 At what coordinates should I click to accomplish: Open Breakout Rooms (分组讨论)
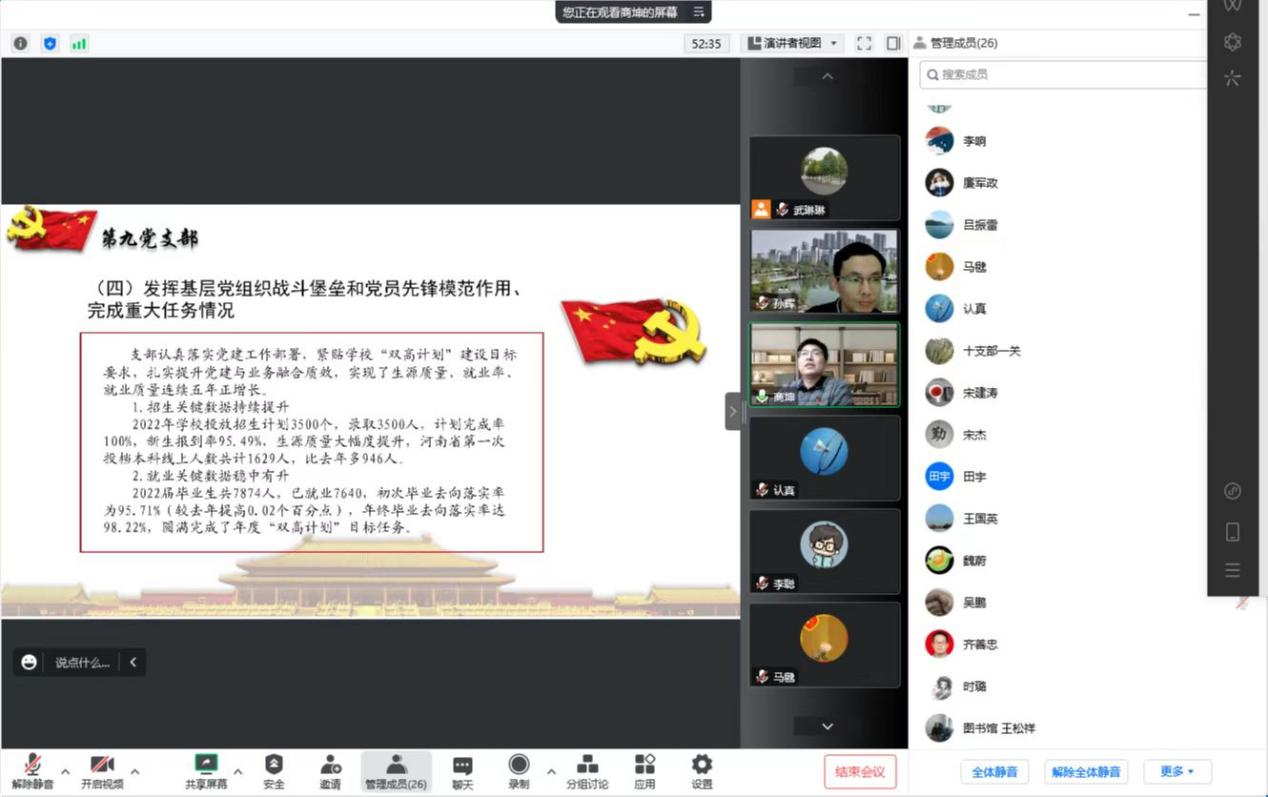point(587,770)
